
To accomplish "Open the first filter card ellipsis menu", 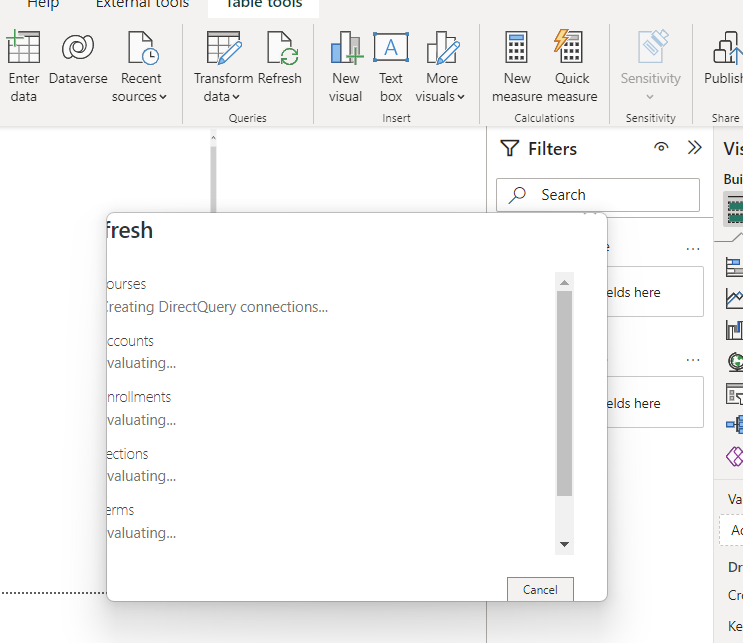I will [x=693, y=249].
